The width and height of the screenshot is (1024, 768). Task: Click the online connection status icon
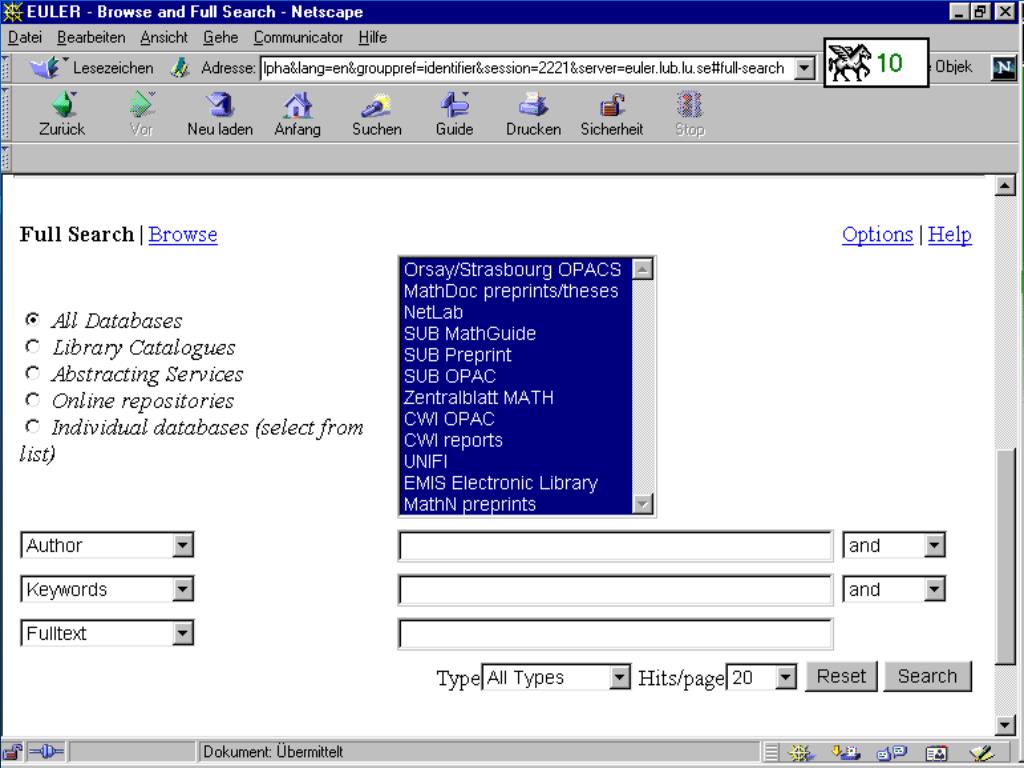pos(46,752)
